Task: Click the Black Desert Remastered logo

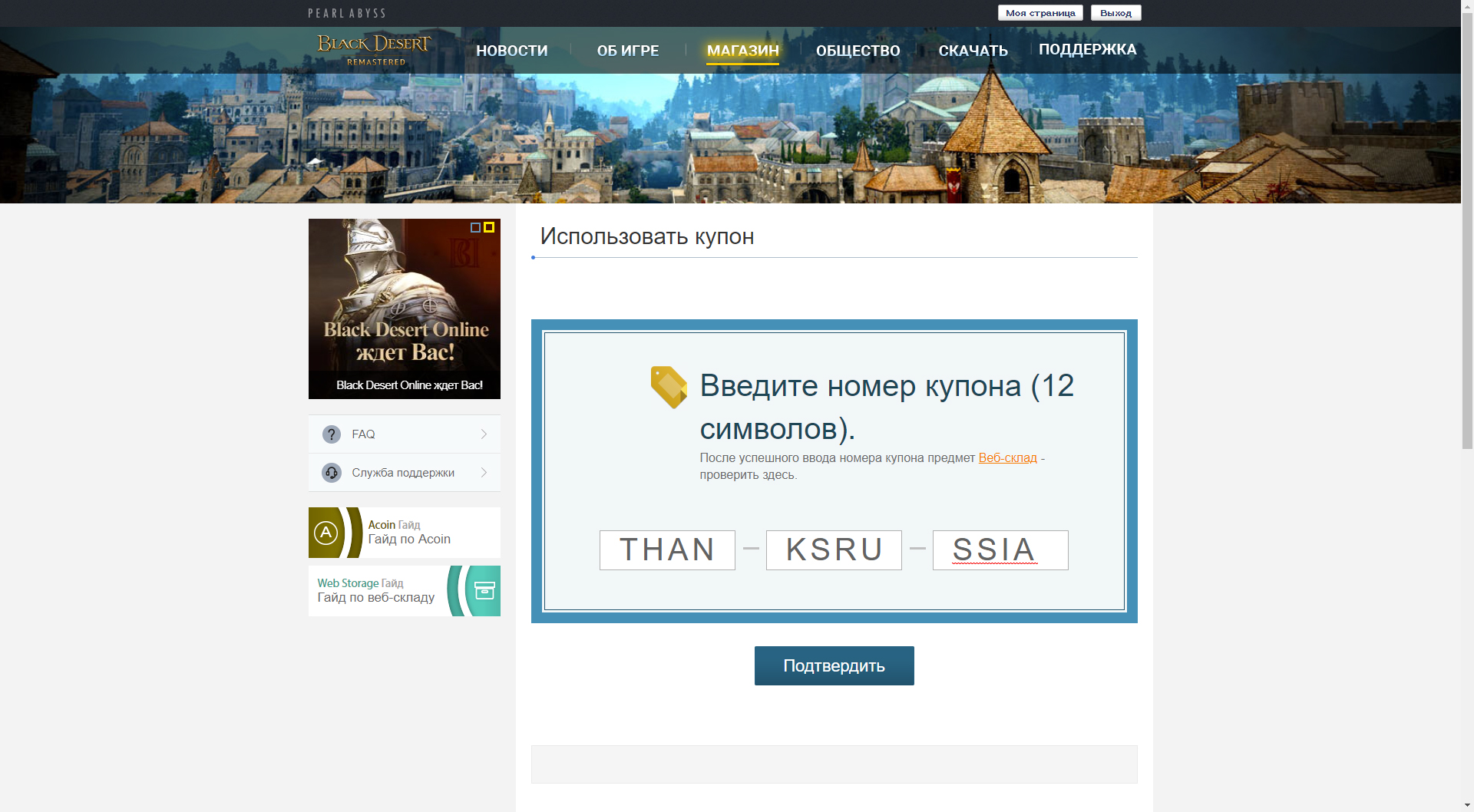Action: 375,50
